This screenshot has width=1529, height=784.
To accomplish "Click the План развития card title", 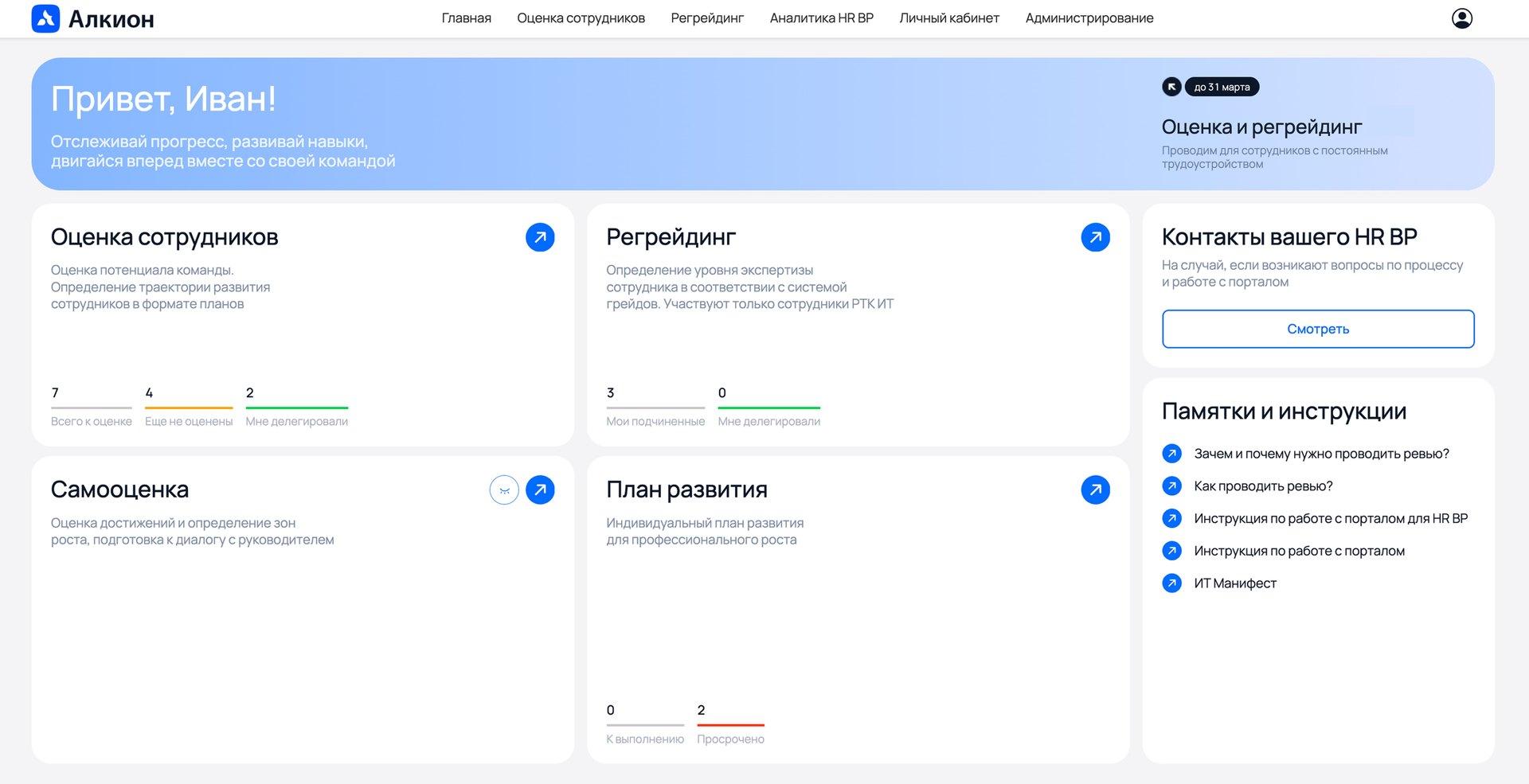I will tap(686, 490).
